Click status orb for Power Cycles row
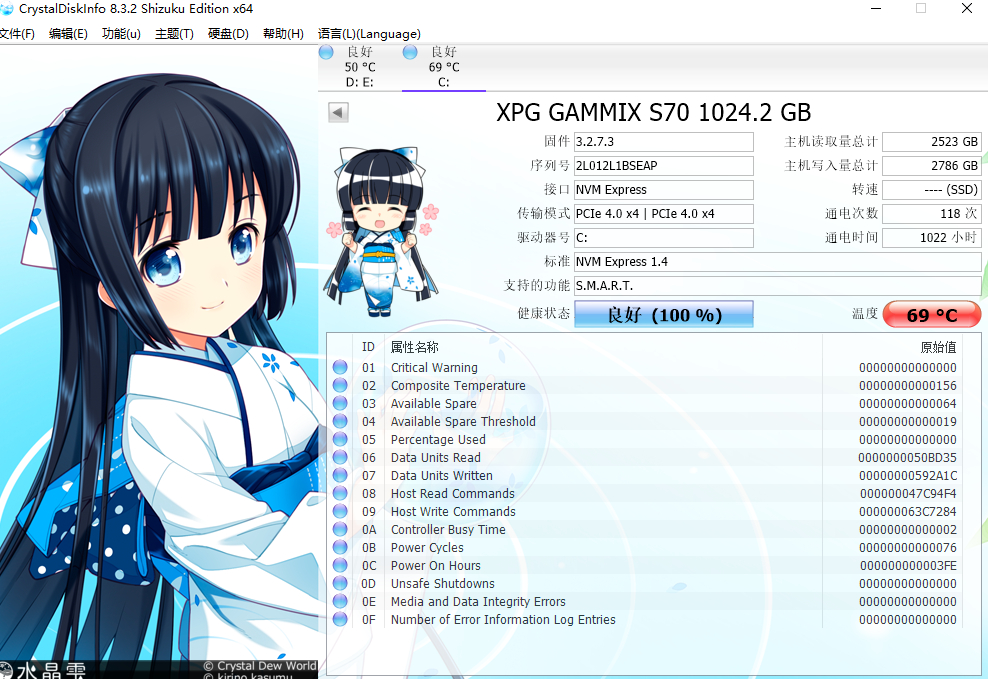988x679 pixels. point(340,547)
